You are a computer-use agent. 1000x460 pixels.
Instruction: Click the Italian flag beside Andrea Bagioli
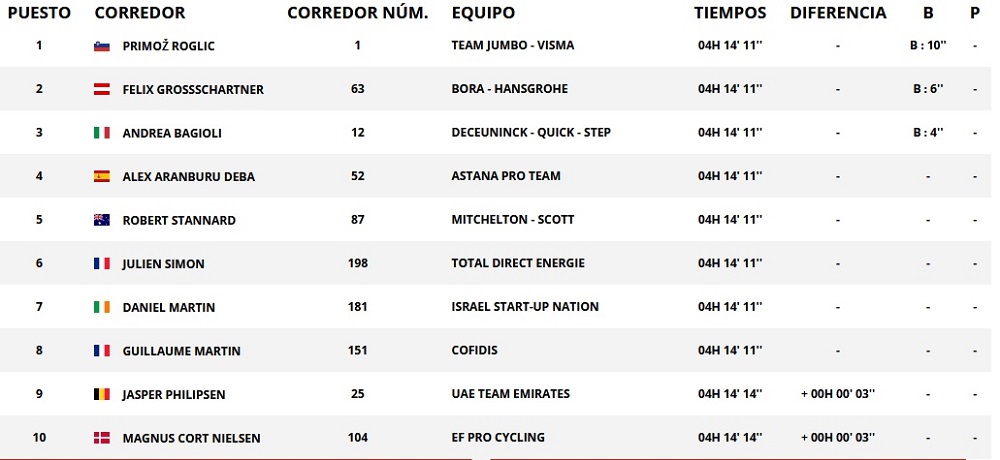(101, 133)
